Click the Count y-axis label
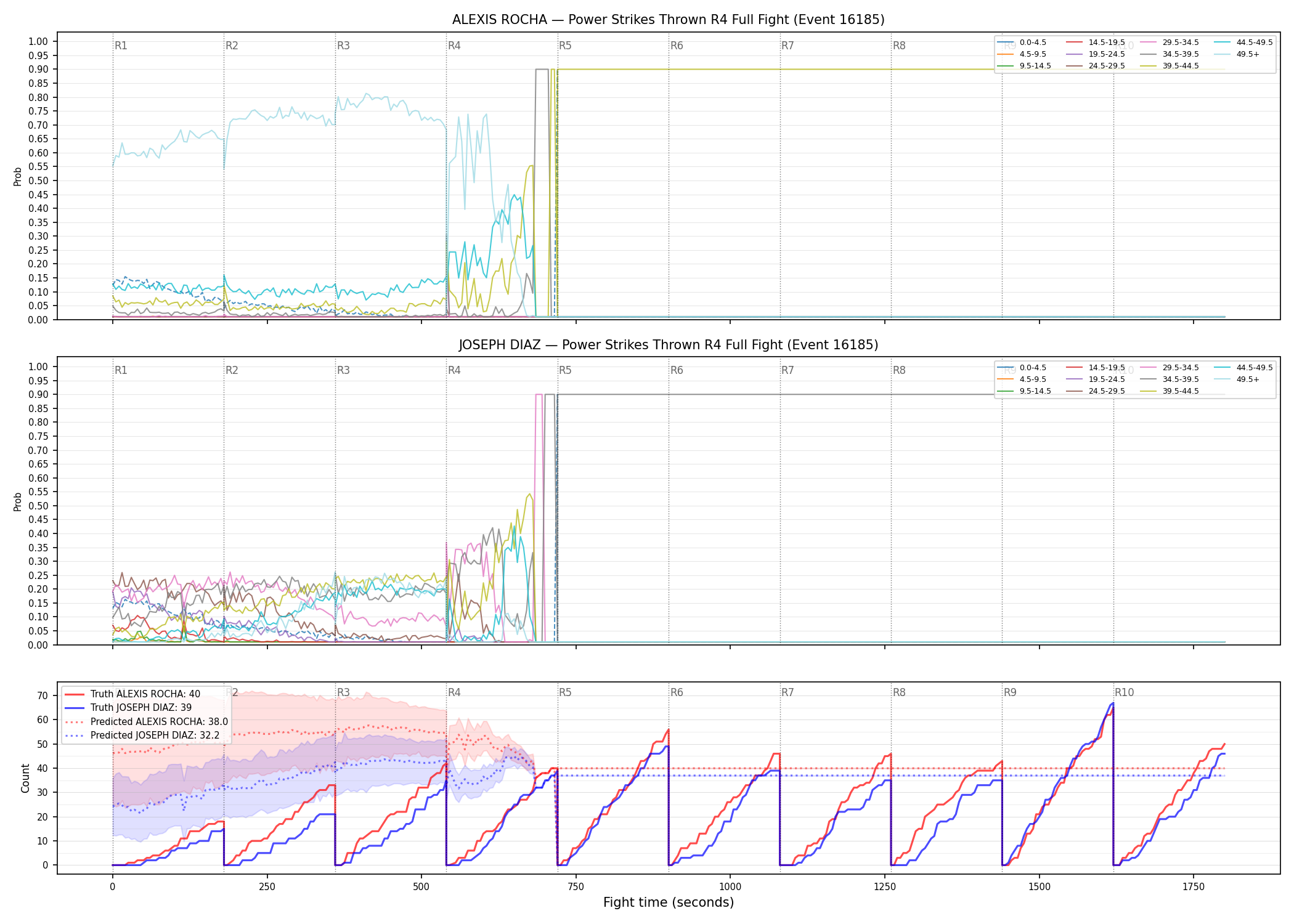The height and width of the screenshot is (924, 1294). click(25, 778)
